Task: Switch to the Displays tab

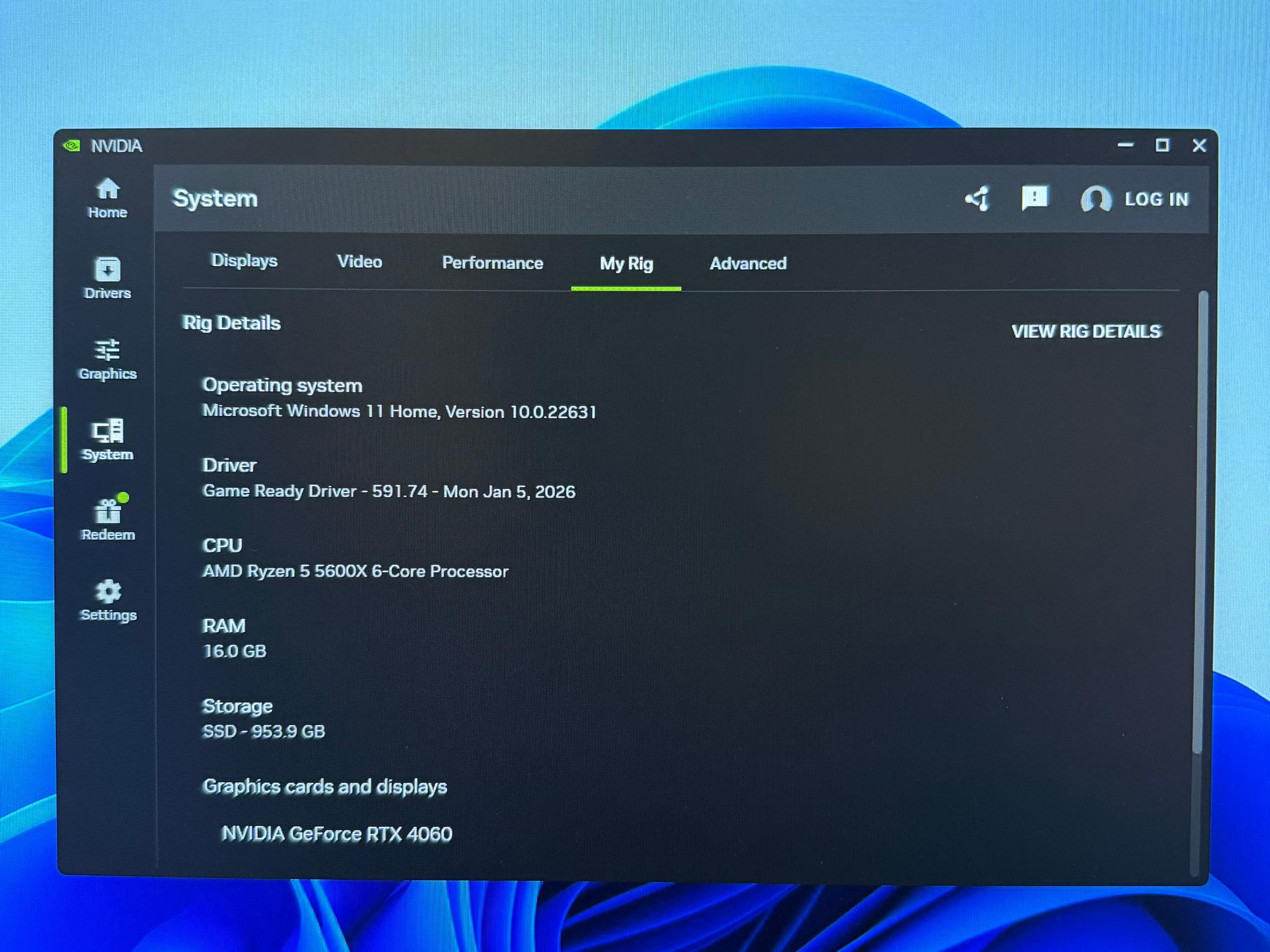Action: 244,260
